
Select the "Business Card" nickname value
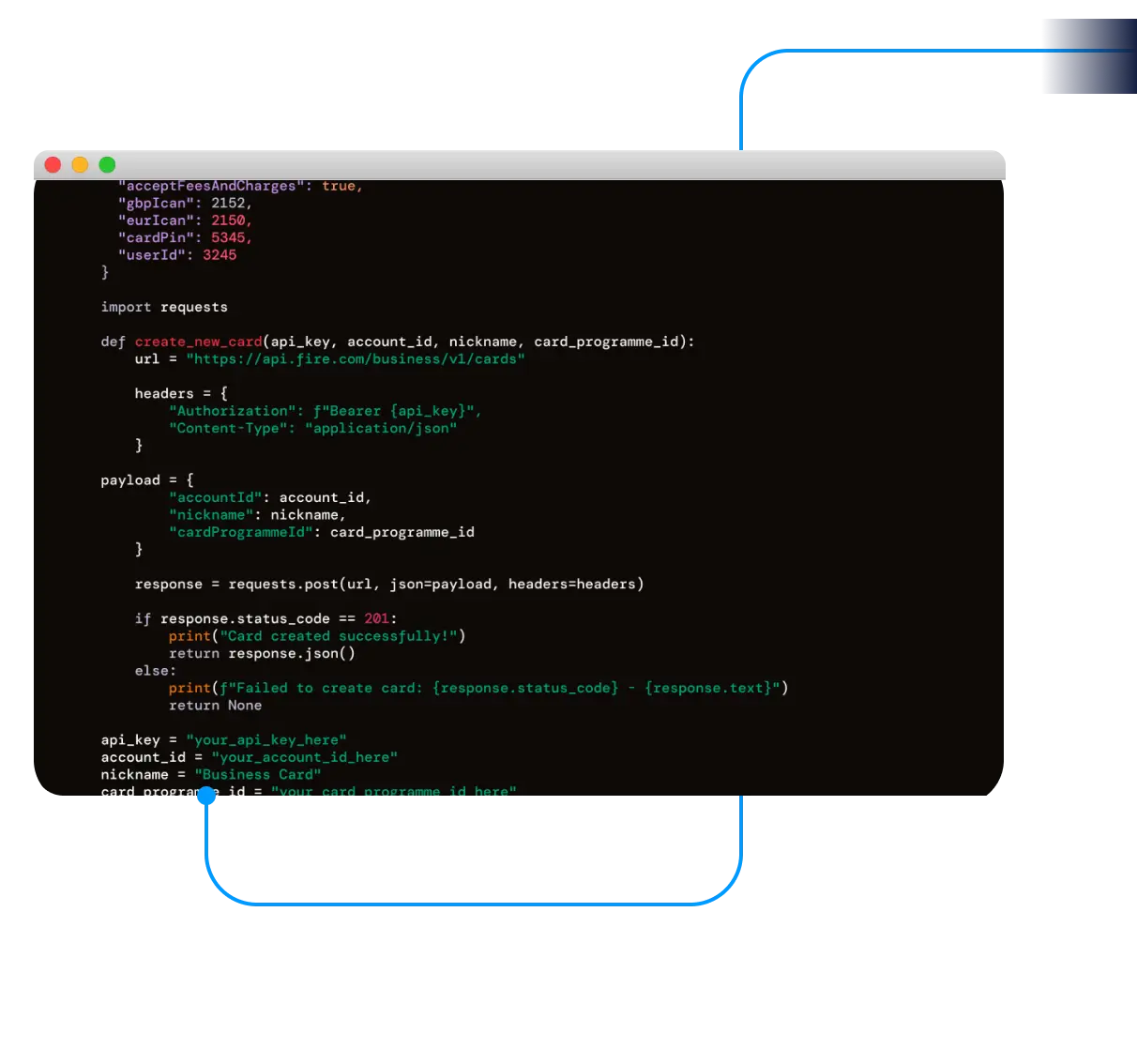click(x=258, y=775)
